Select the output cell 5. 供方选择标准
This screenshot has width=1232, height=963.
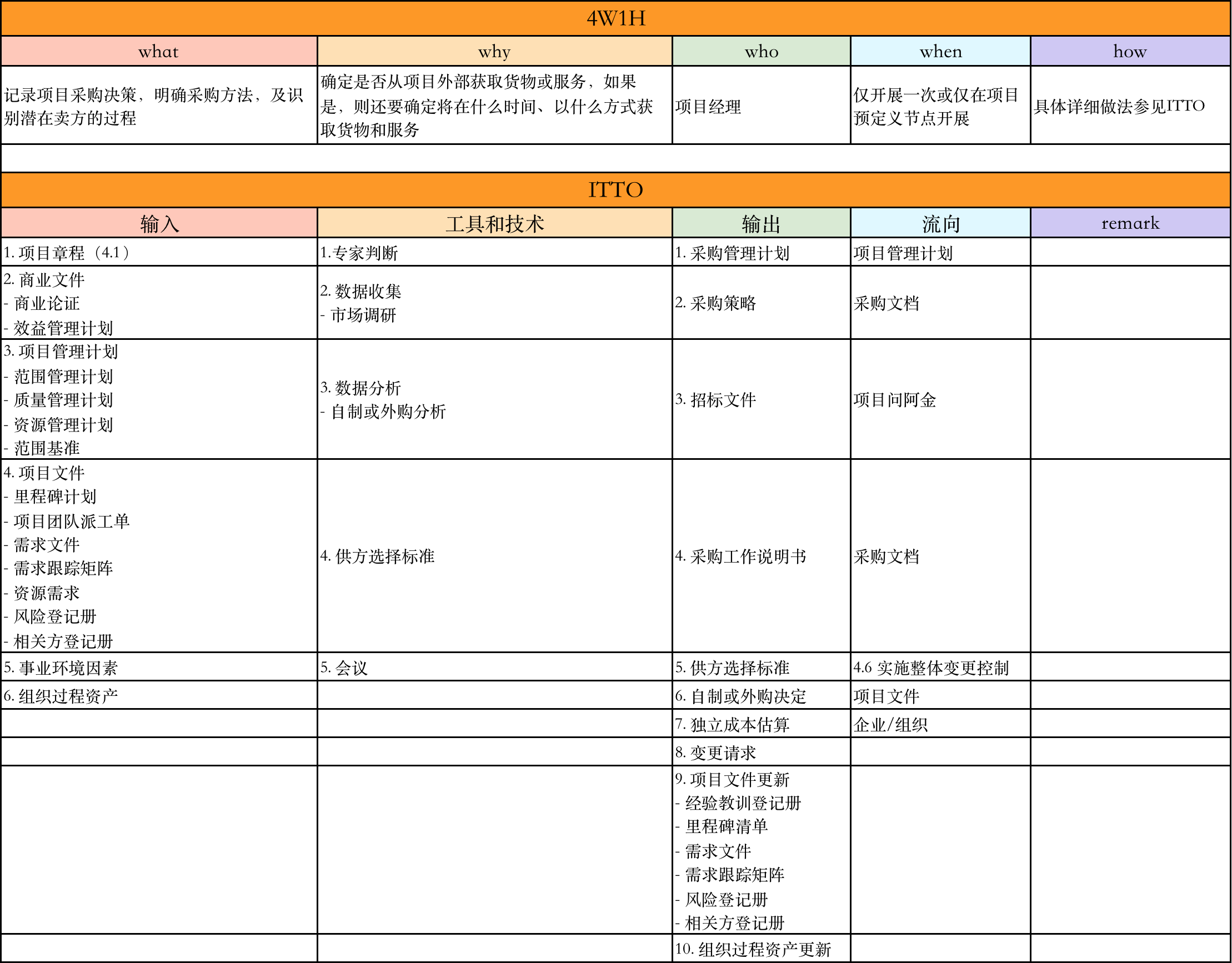coord(762,668)
